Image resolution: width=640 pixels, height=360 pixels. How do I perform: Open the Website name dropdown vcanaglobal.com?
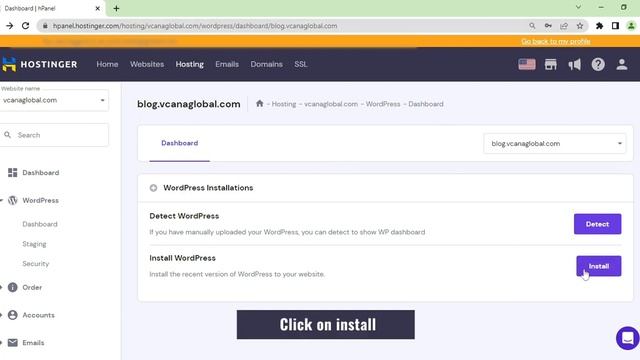pyautogui.click(x=54, y=100)
